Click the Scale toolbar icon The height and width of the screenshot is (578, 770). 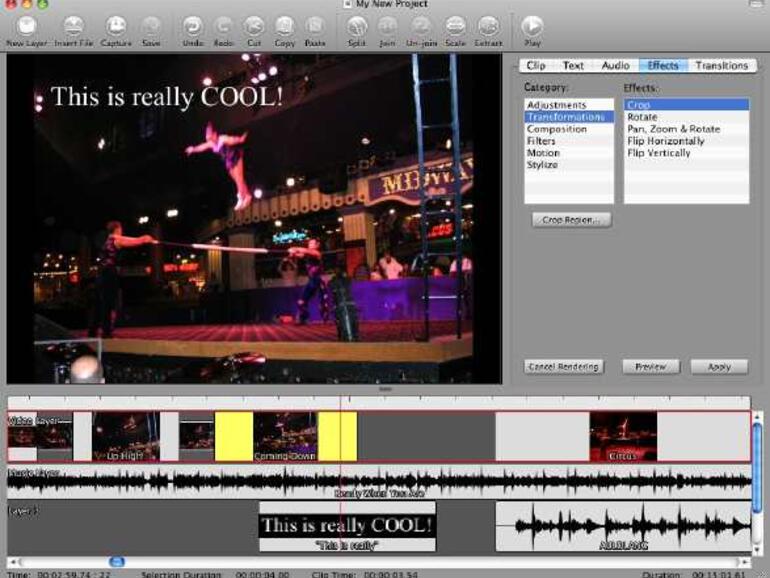455,27
